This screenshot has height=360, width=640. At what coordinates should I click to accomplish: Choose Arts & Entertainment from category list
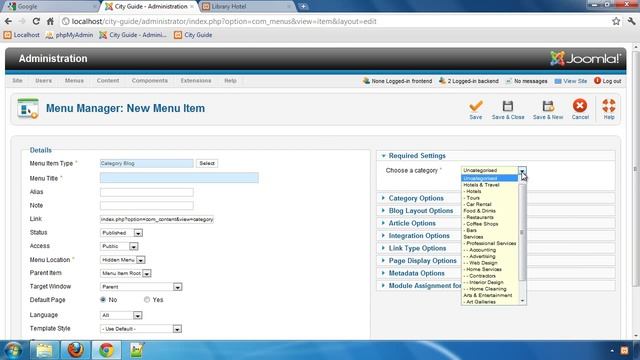pos(489,296)
